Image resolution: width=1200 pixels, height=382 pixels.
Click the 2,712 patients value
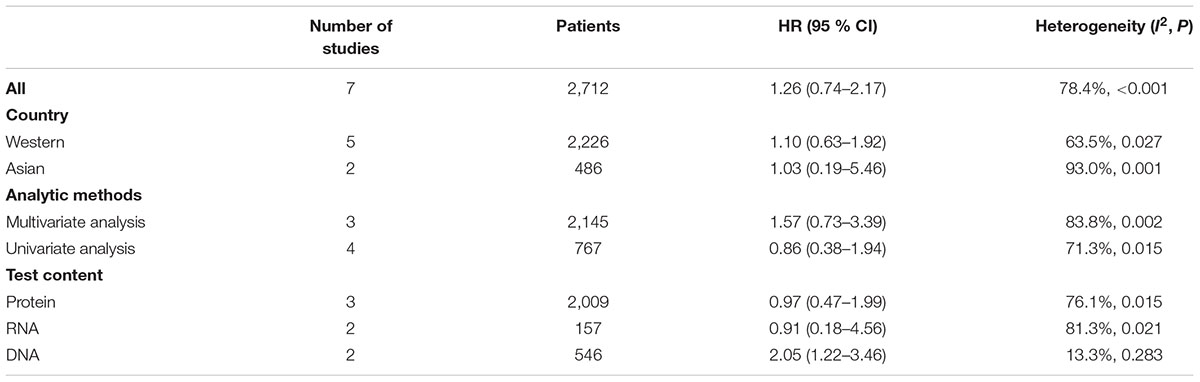pos(588,88)
